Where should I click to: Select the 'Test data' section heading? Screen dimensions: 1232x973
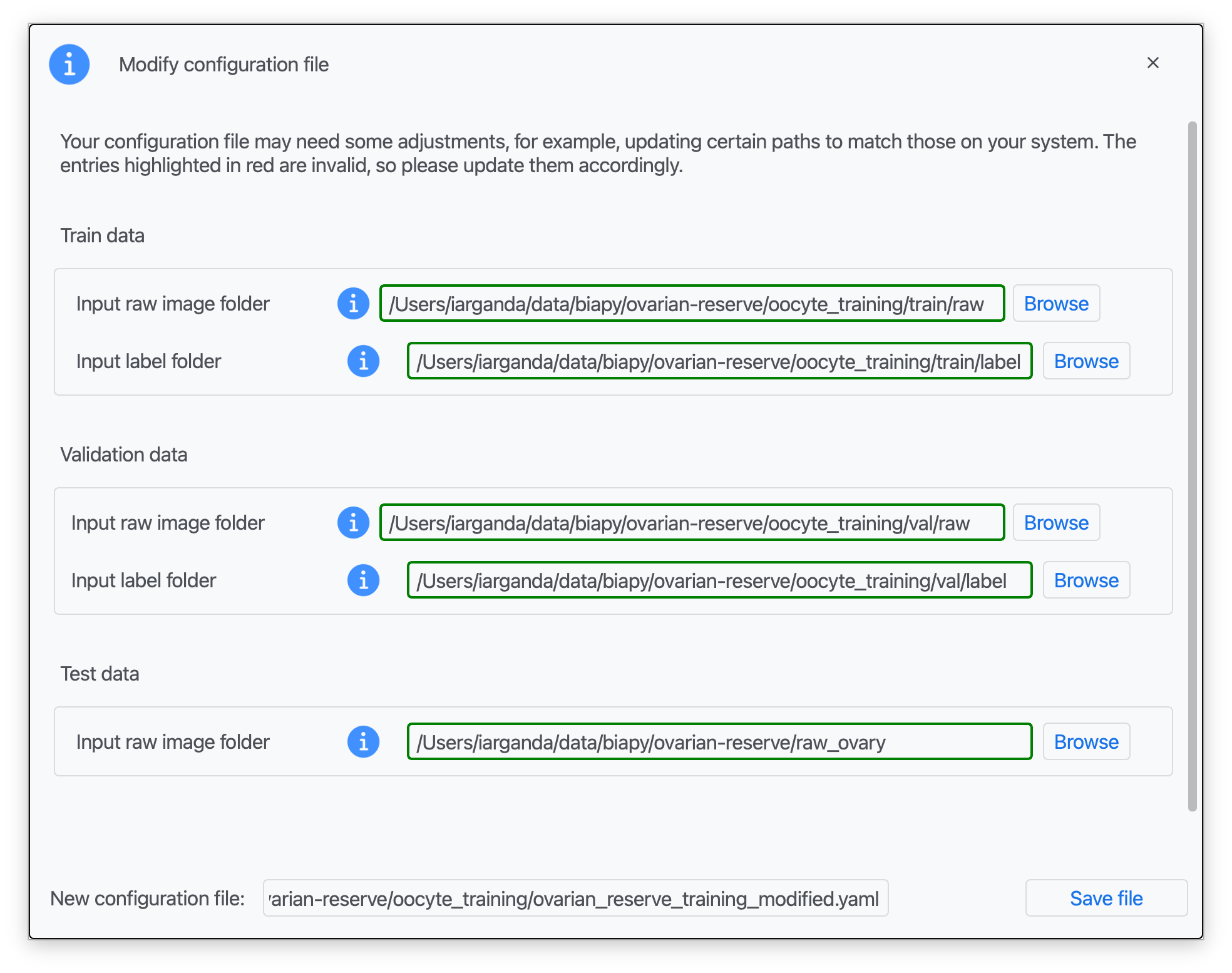click(100, 674)
